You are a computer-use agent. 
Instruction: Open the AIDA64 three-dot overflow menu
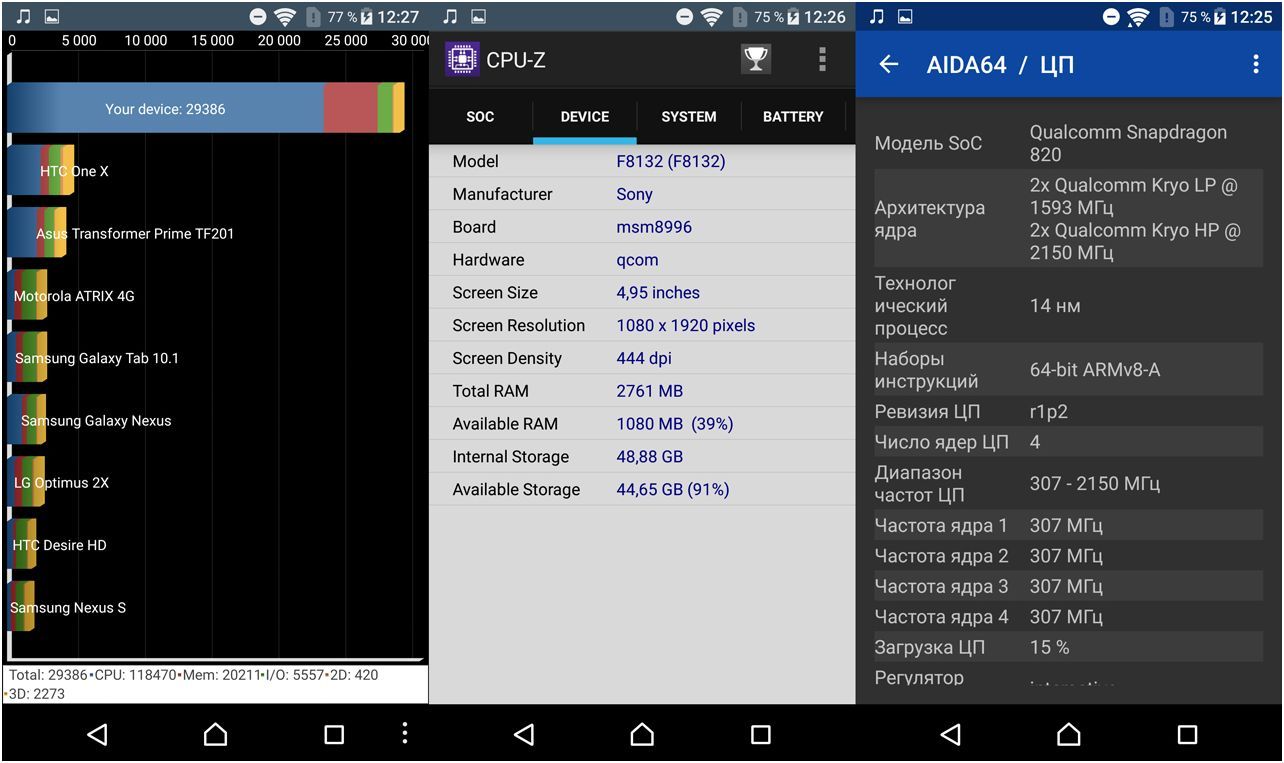(x=1256, y=65)
